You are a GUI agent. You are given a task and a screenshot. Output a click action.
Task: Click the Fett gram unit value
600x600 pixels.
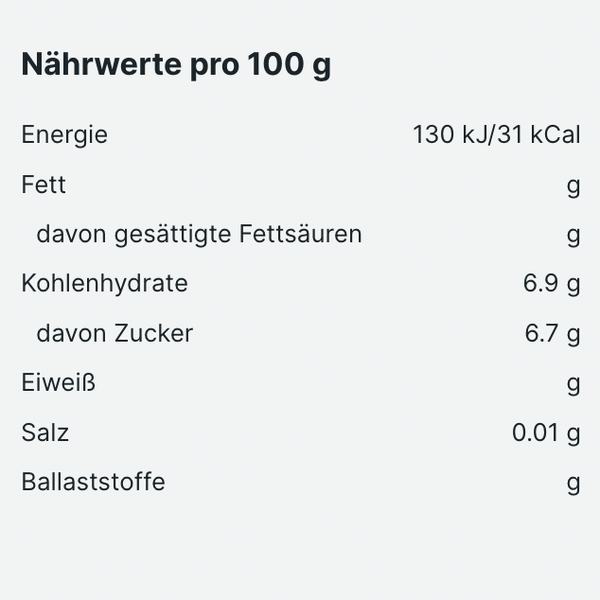574,187
